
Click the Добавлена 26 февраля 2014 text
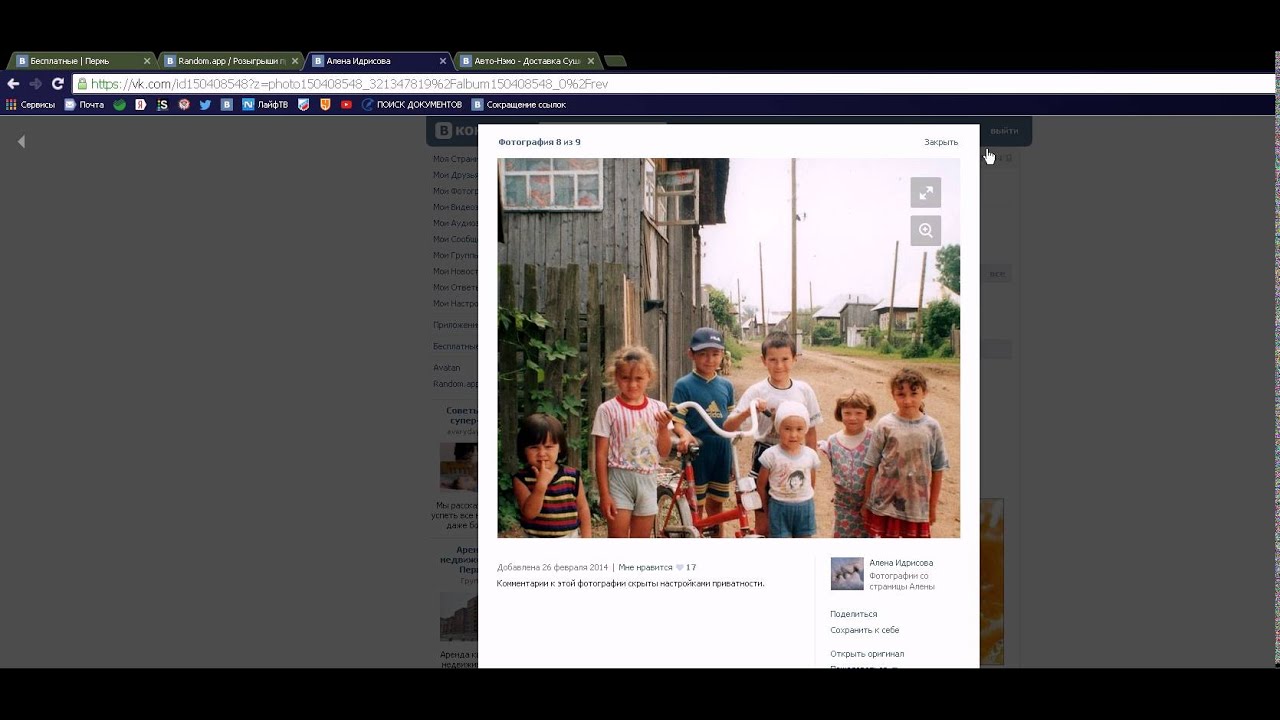coord(552,567)
